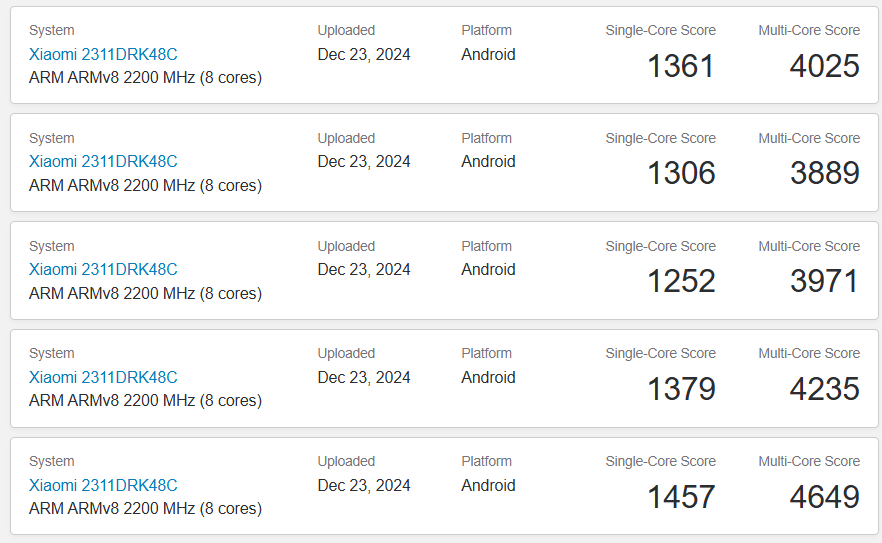This screenshot has width=882, height=543.
Task: Open the Xiaomi 2311DRK48C link scoring 1306 single-core
Action: (x=103, y=161)
